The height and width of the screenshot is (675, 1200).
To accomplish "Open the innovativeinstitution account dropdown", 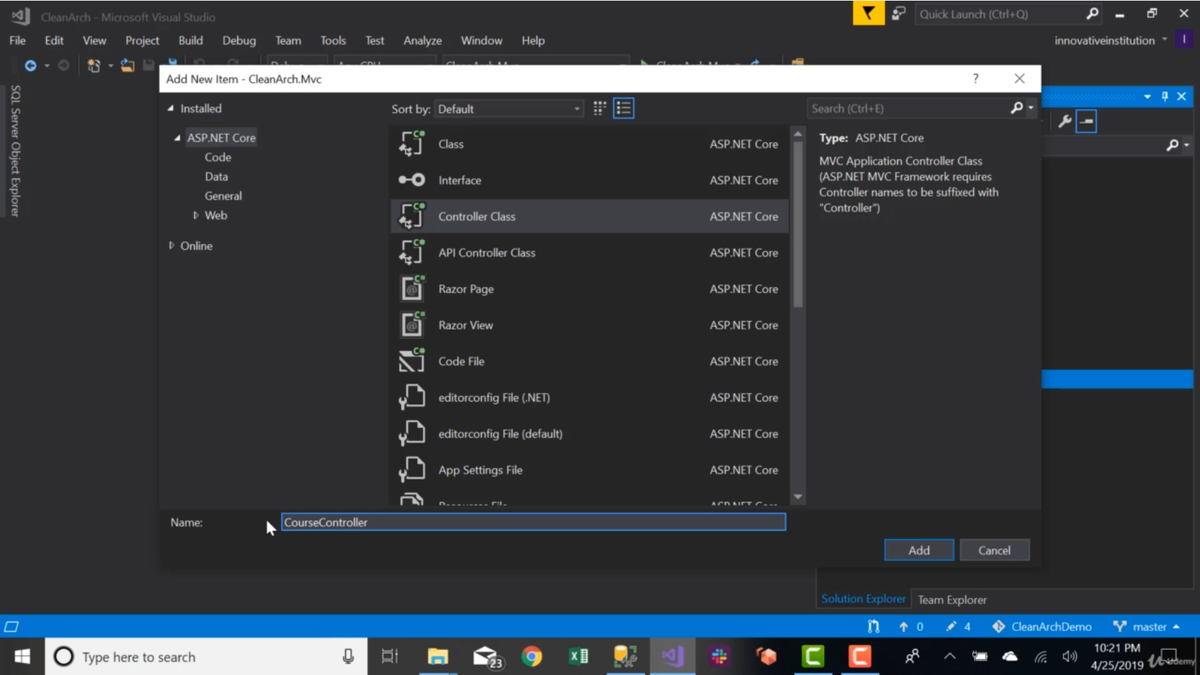I will 1110,40.
